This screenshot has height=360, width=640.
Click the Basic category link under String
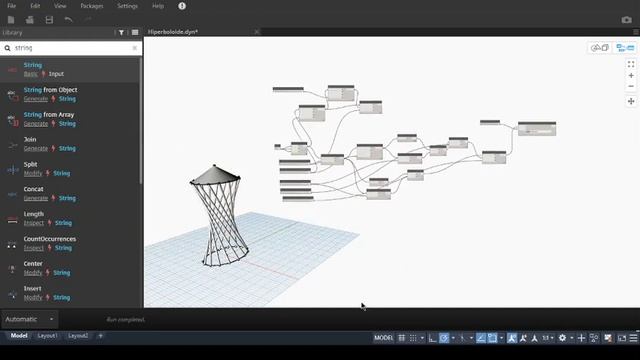[x=31, y=74]
